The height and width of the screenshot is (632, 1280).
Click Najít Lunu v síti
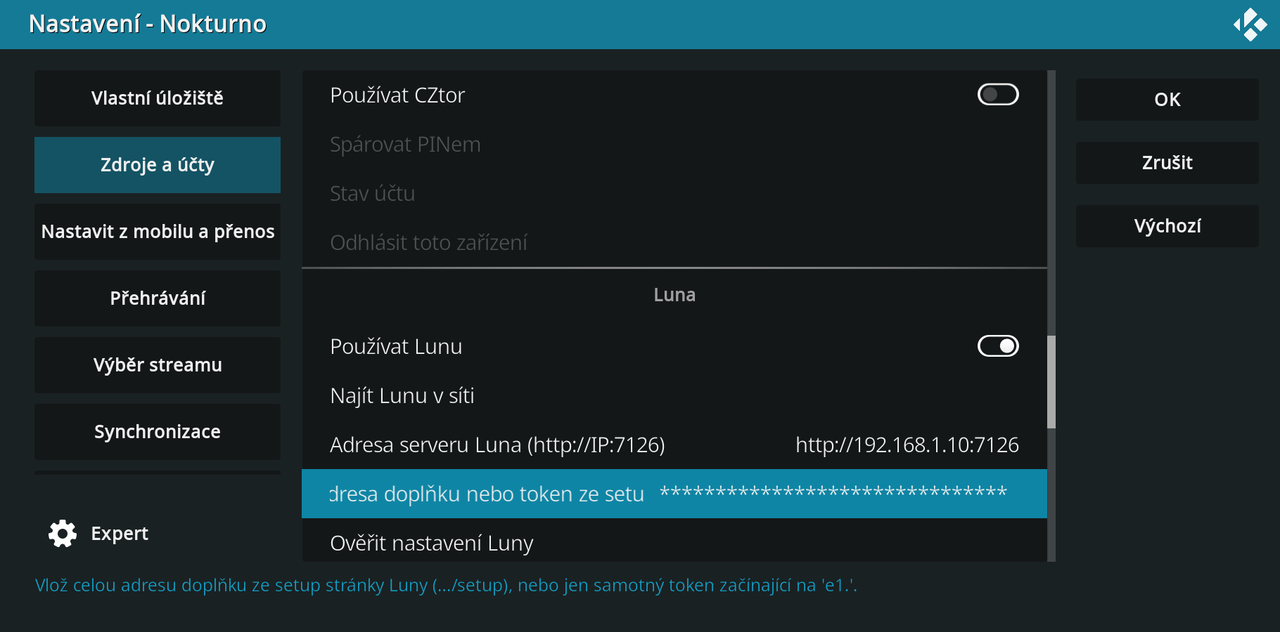coord(674,396)
